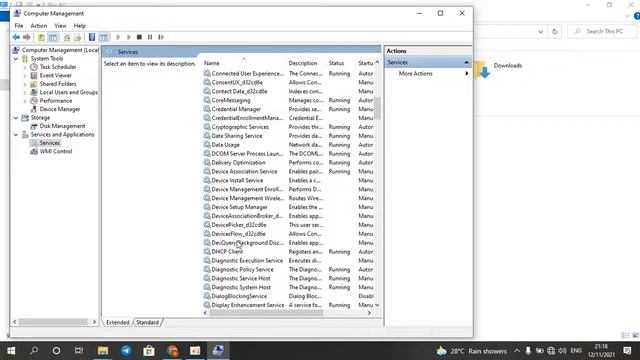Click the Search This PC box
The height and width of the screenshot is (360, 640).
click(x=602, y=31)
